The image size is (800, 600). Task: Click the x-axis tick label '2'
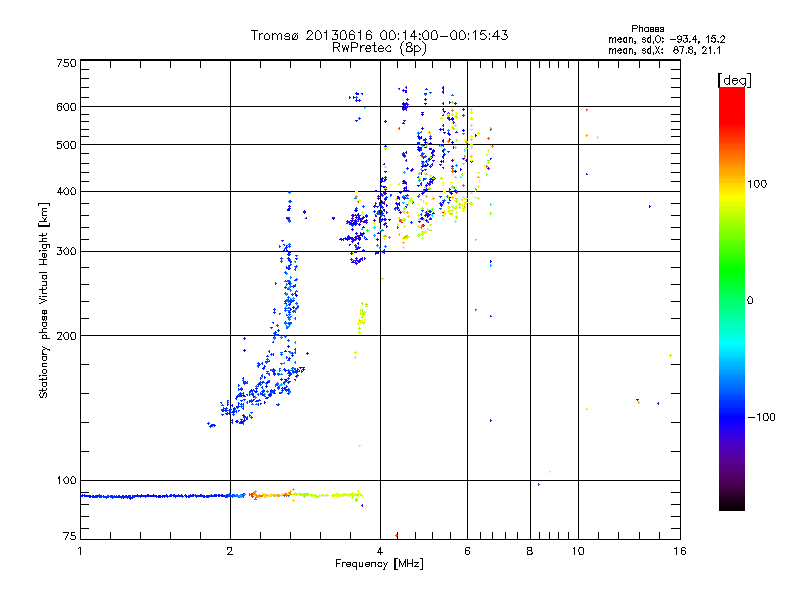coord(230,551)
